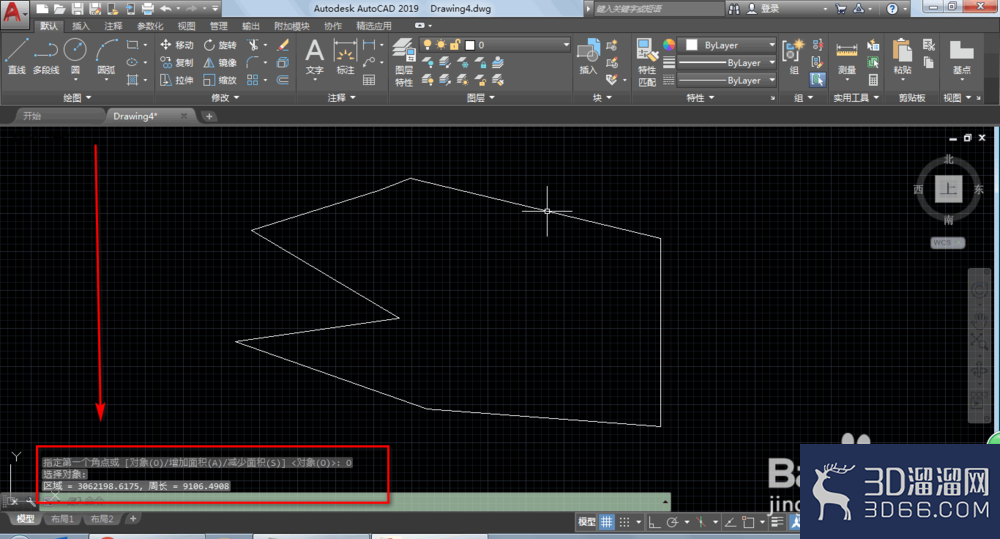This screenshot has height=539, width=1000.
Task: Expand the 实用工具 (Utilities) panel
Action: coord(856,98)
